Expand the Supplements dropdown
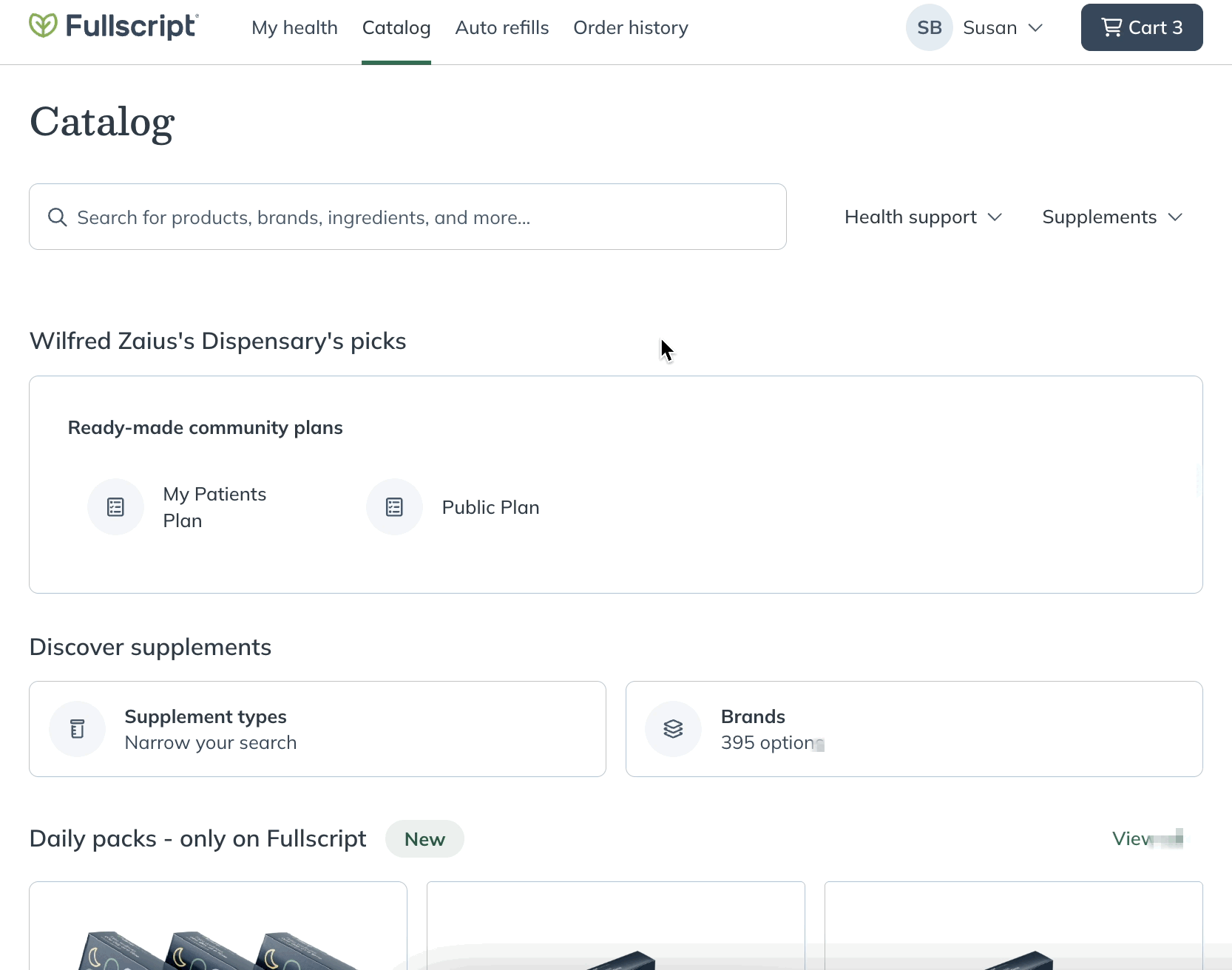 coord(1113,217)
